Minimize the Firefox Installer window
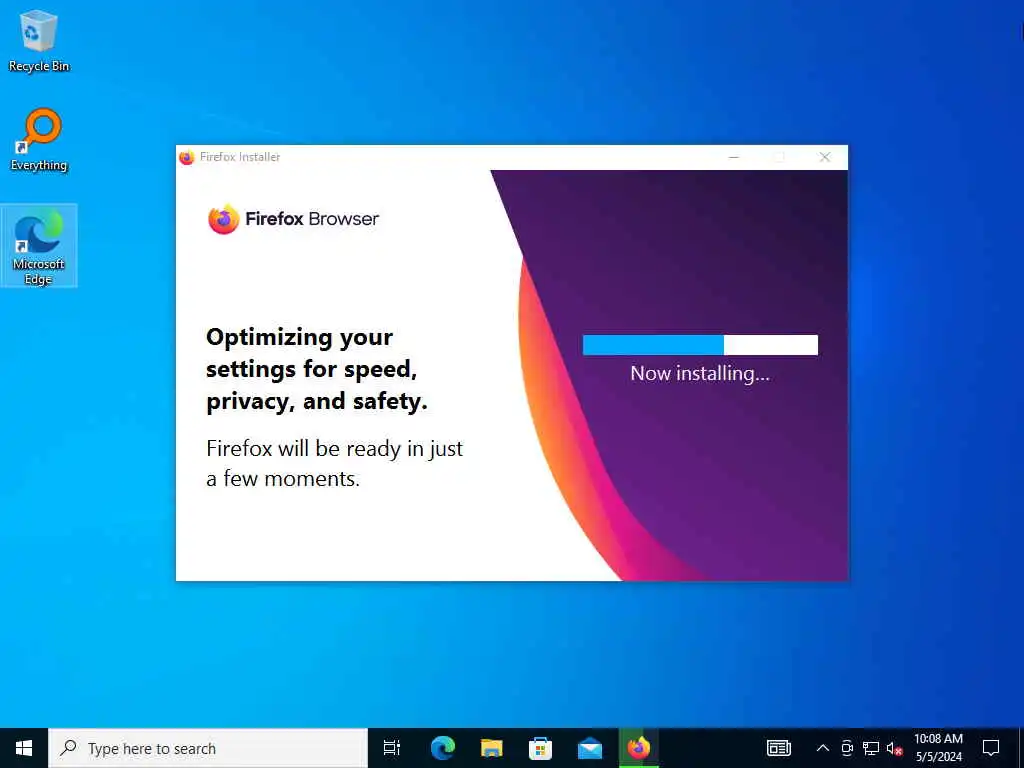 click(734, 157)
